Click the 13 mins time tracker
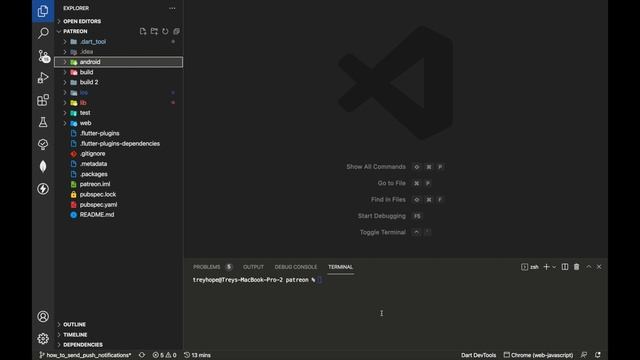Screen dimensions: 640x360 (x=197, y=355)
